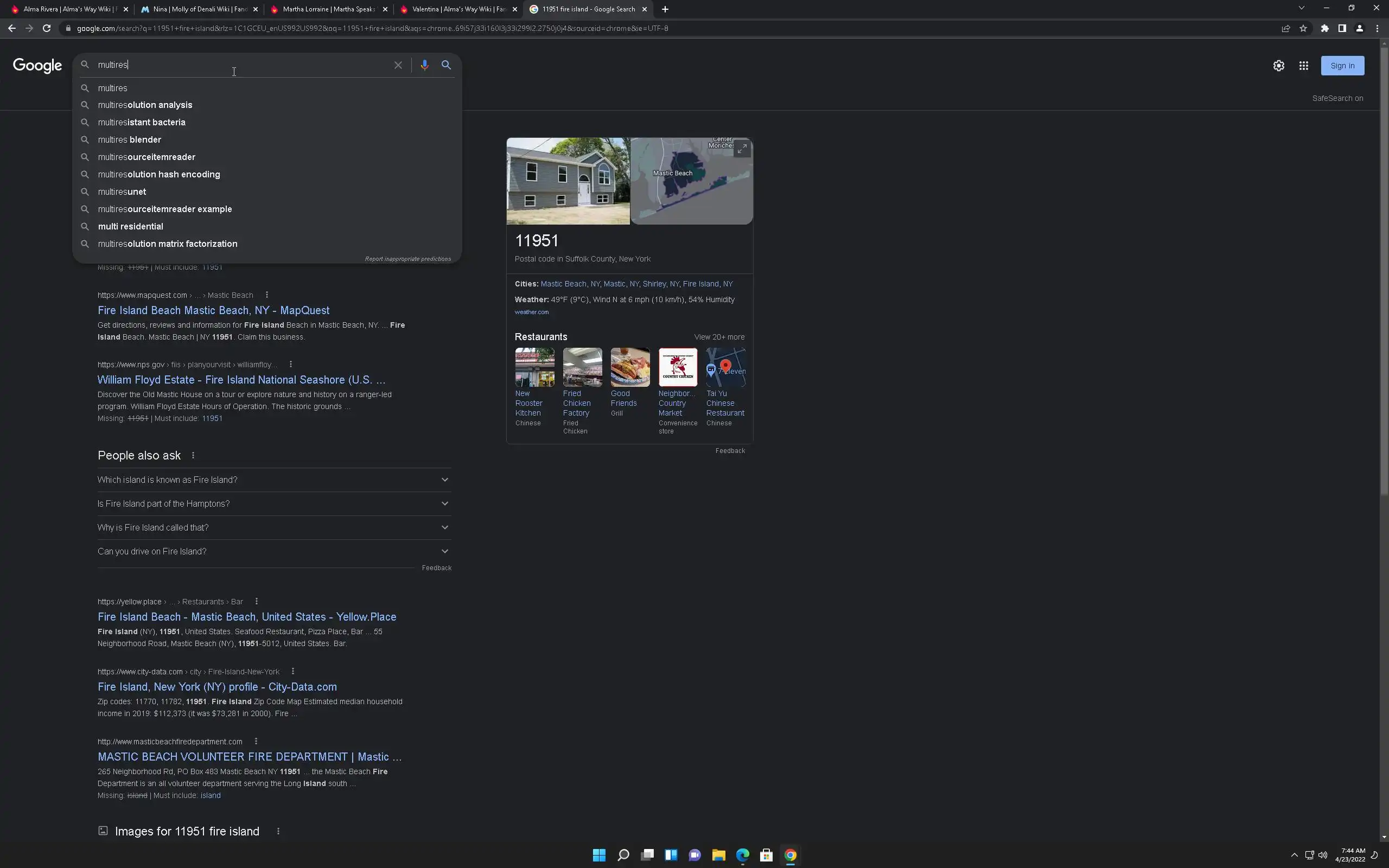Viewport: 1389px width, 868px height.
Task: Open Microsoft Edge from the taskbar
Action: click(742, 855)
